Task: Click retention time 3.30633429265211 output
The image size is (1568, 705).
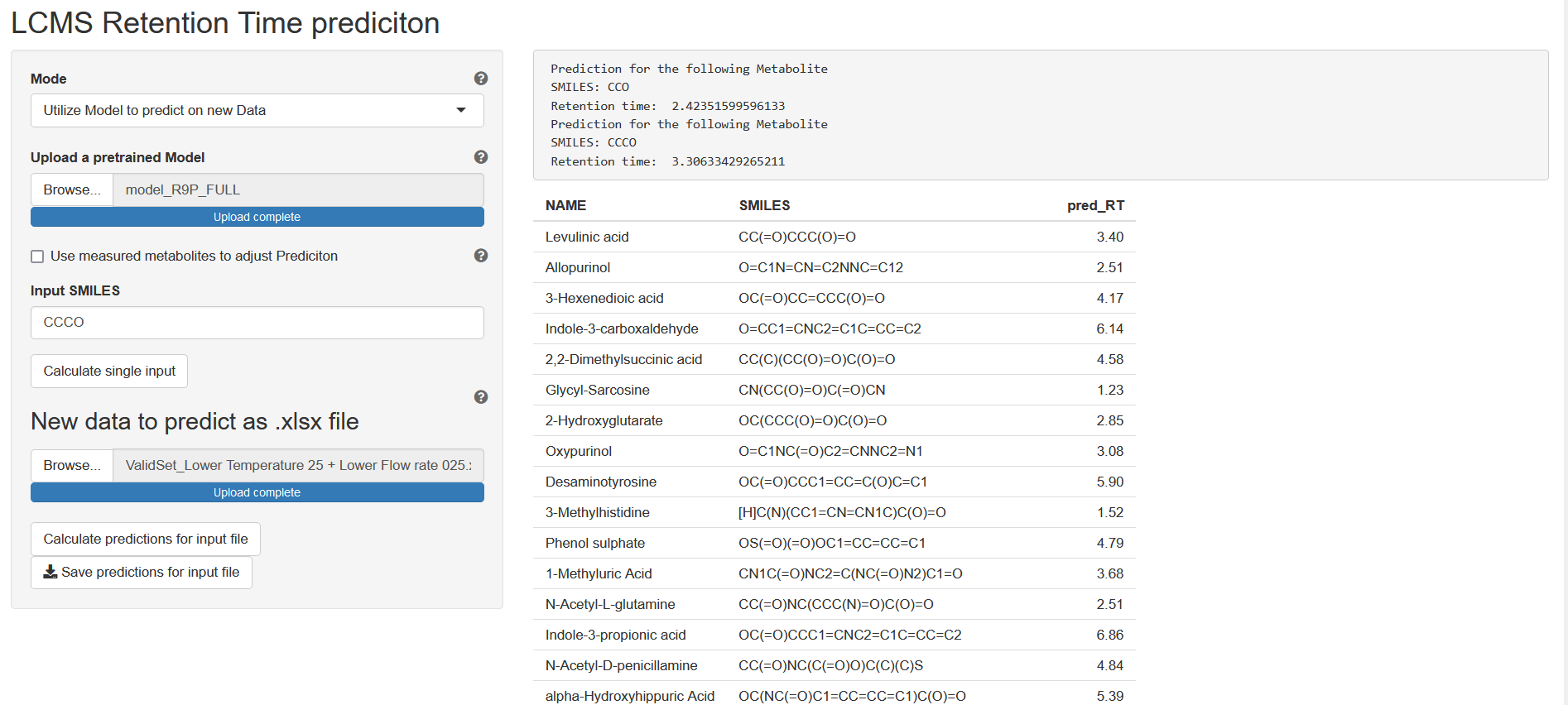Action: point(728,161)
